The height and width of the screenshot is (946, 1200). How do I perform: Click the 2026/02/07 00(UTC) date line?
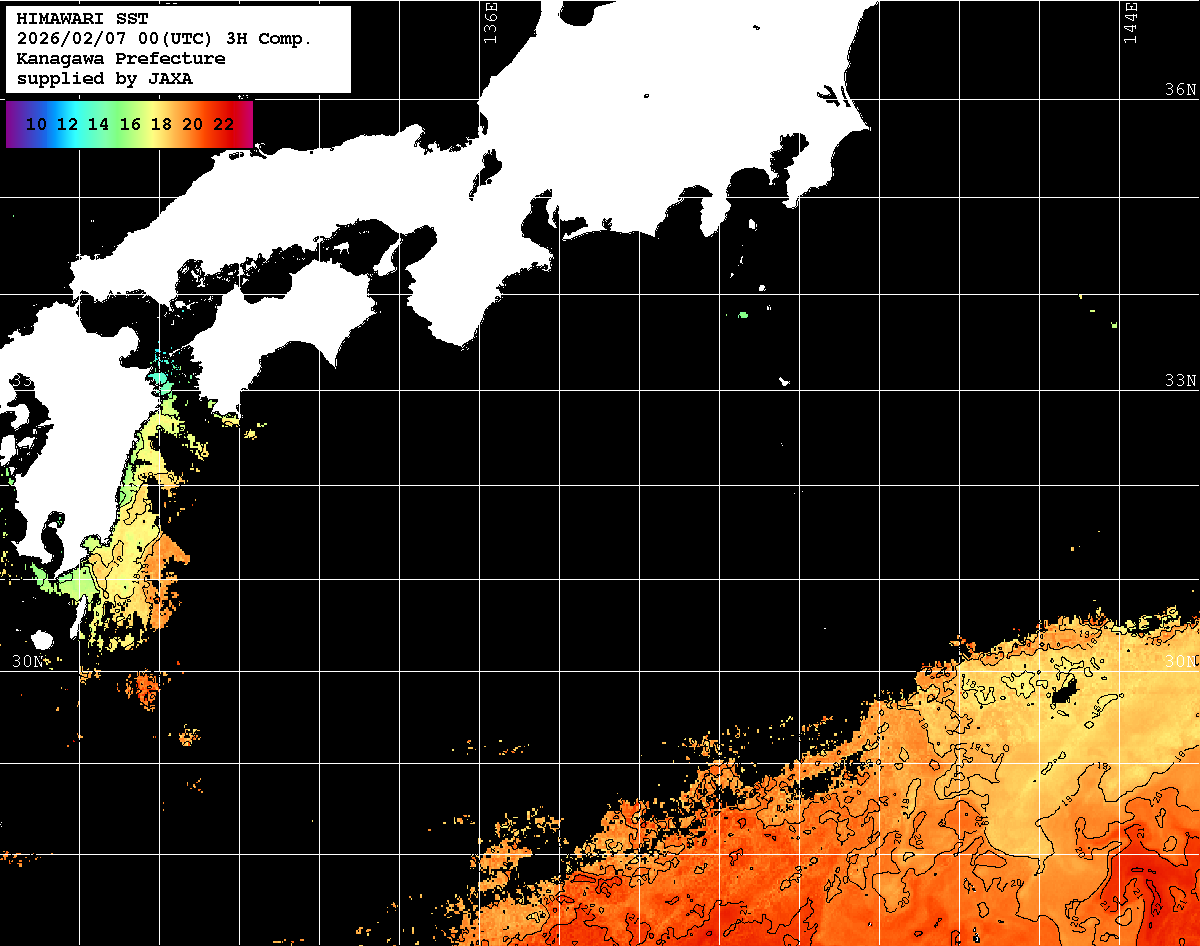click(164, 39)
